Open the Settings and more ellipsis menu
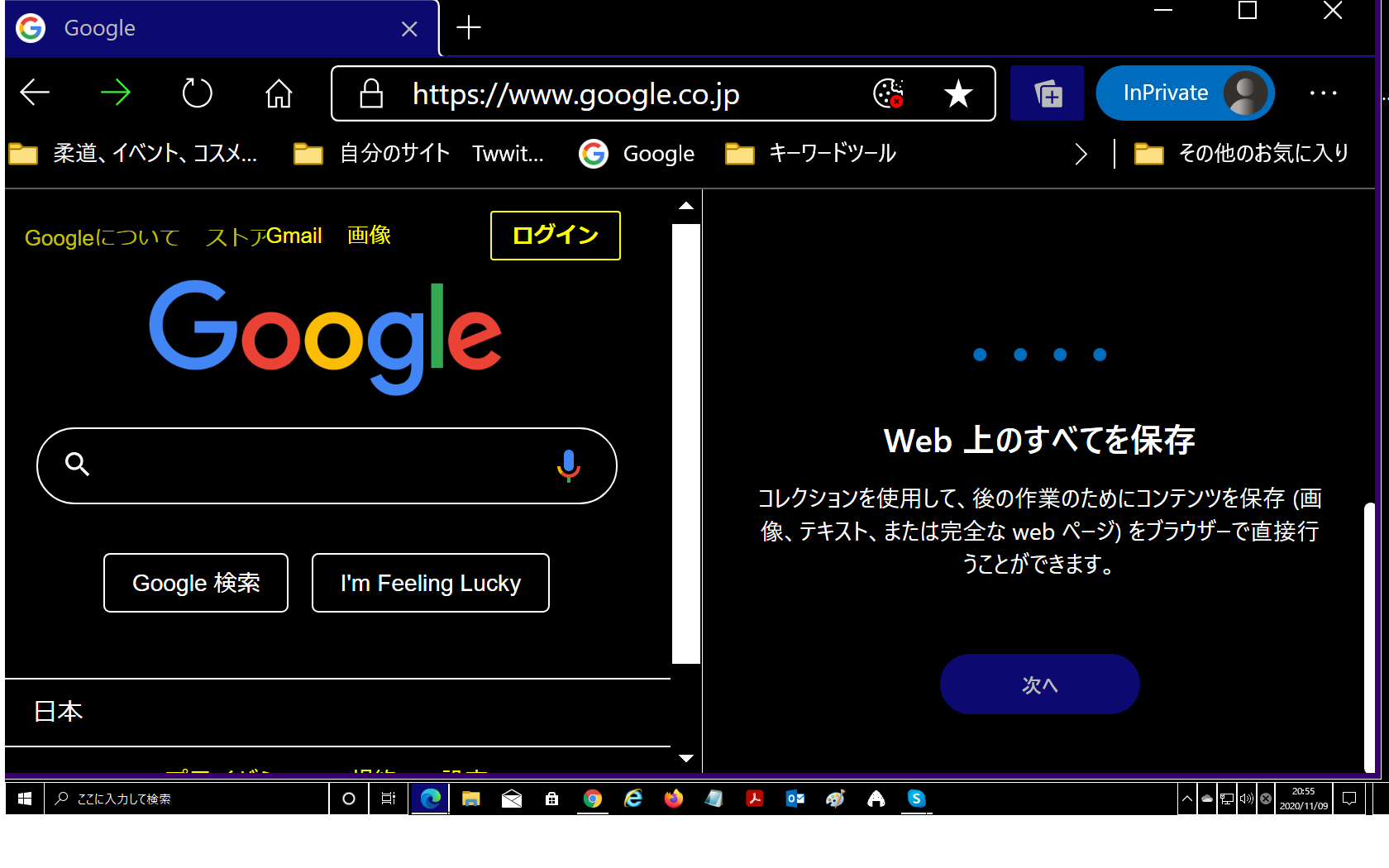This screenshot has width=1389, height=868. [1324, 93]
